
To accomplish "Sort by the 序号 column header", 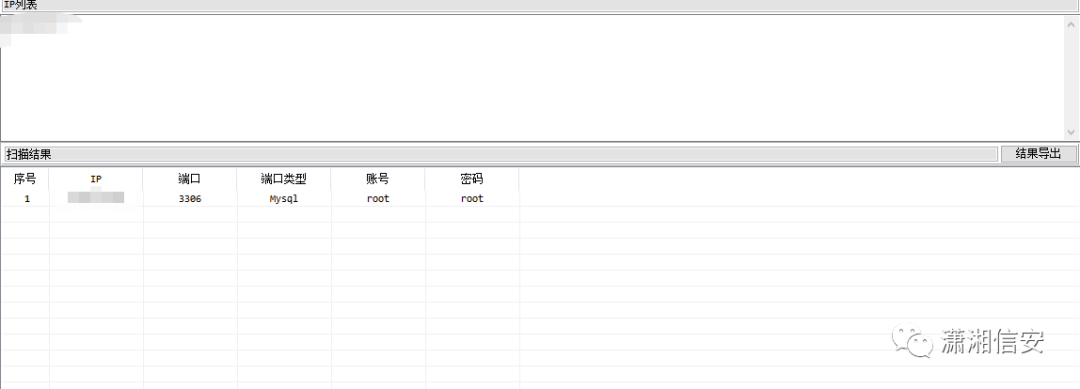I will (25, 179).
